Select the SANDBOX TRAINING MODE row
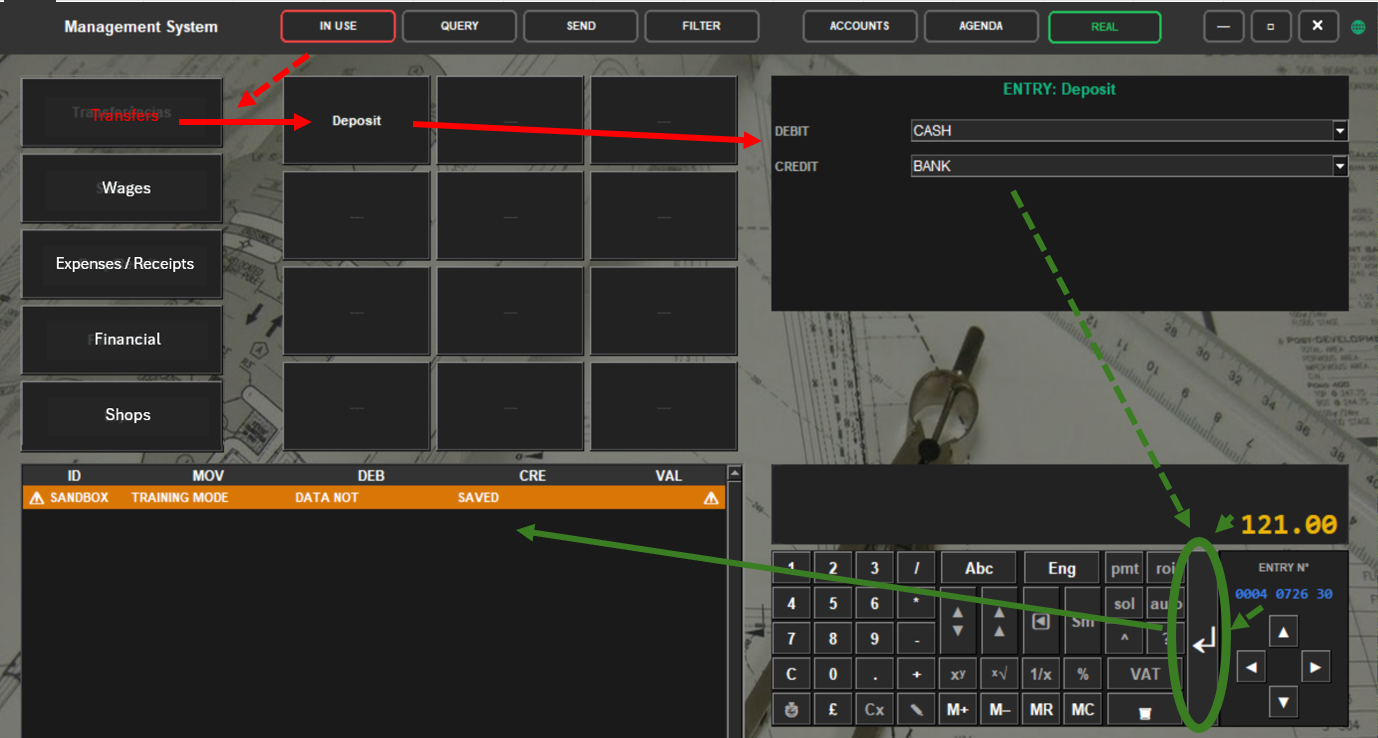Image resolution: width=1378 pixels, height=738 pixels. pos(374,497)
